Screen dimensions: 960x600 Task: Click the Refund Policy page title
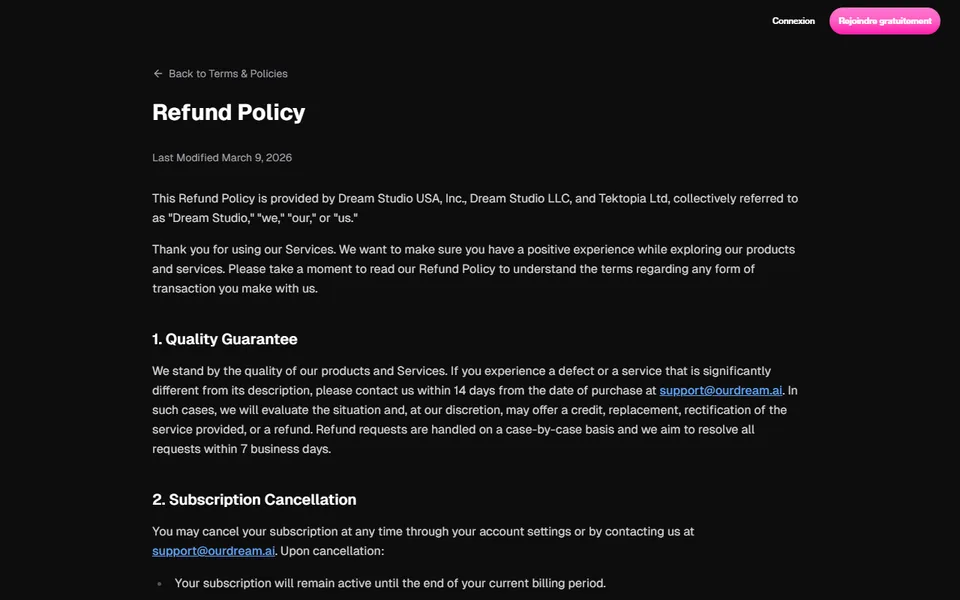[x=228, y=112]
